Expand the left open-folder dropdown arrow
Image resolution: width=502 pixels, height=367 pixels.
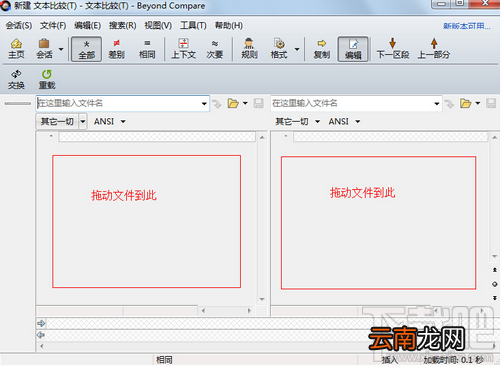[x=245, y=103]
